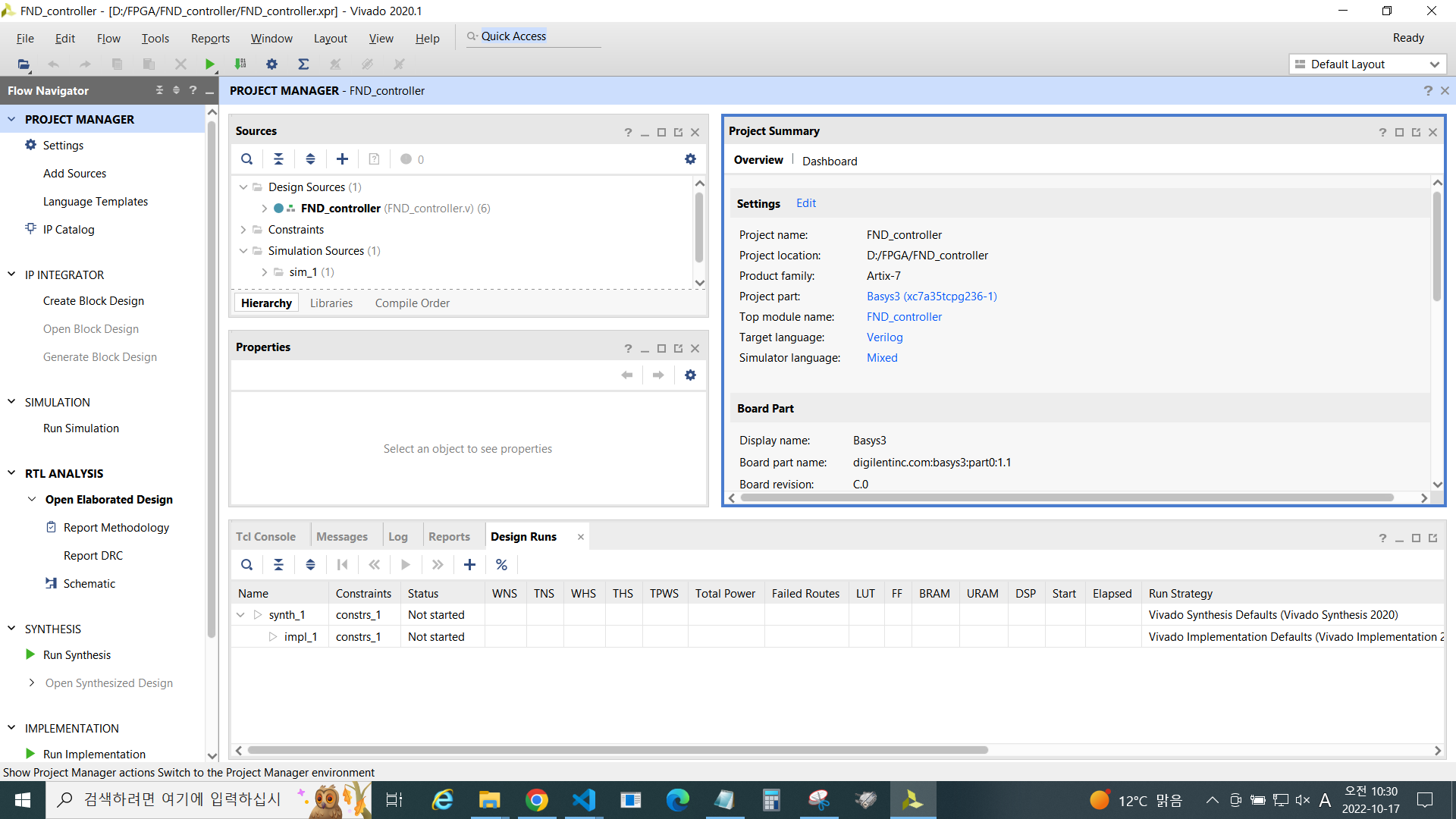Close the Design Runs tab
The width and height of the screenshot is (1456, 819).
(x=581, y=537)
